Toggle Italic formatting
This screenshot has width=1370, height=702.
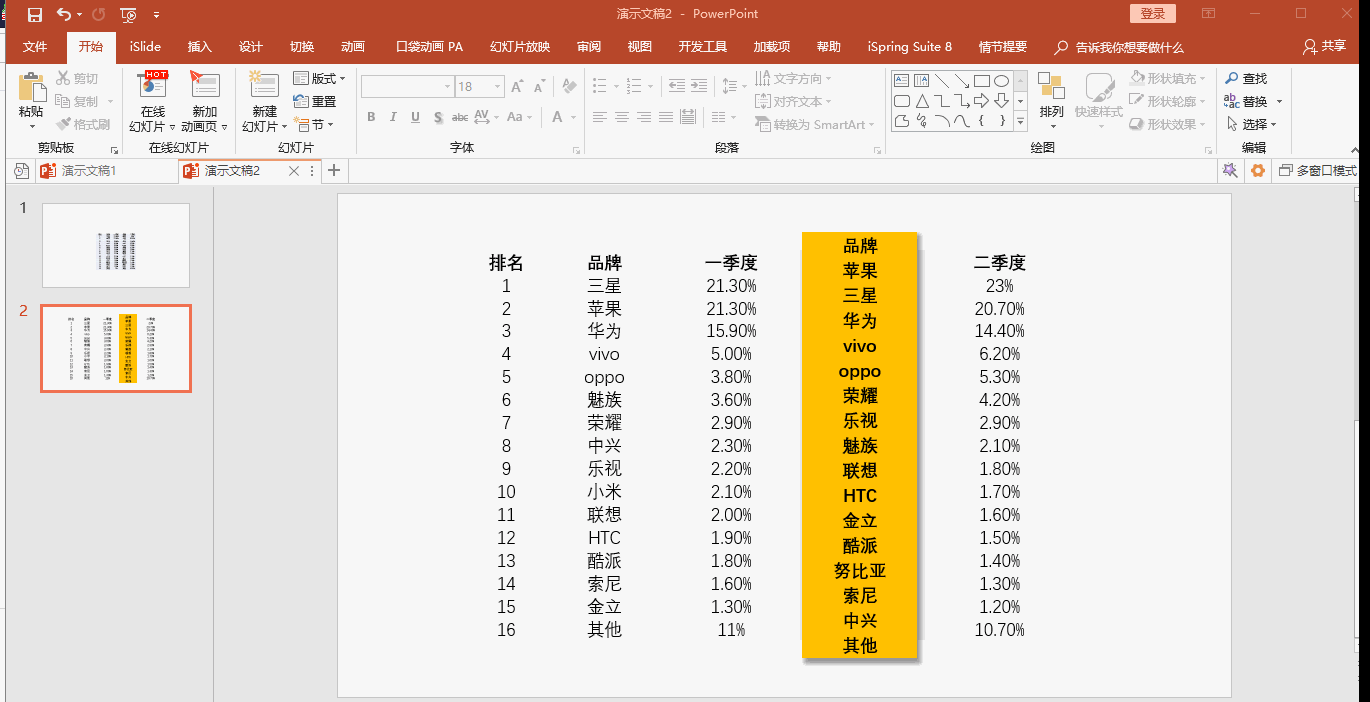point(394,117)
